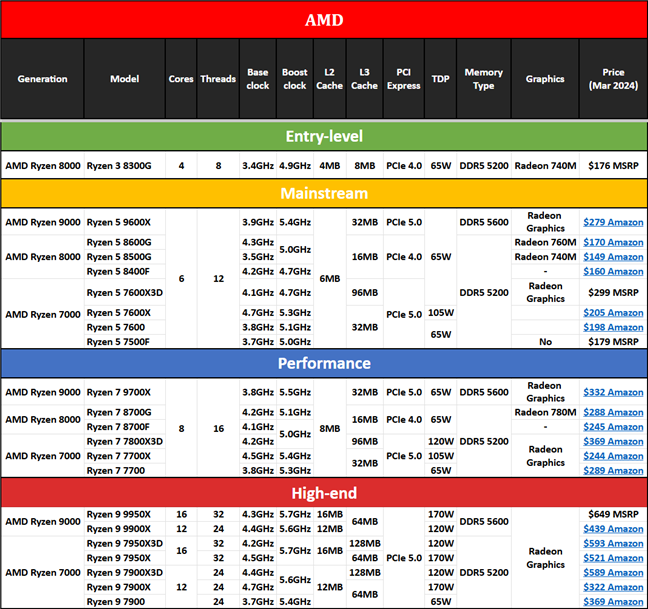The image size is (648, 609).
Task: Open the $332 Amazon link for Ryzen 7 9700X
Action: [613, 392]
